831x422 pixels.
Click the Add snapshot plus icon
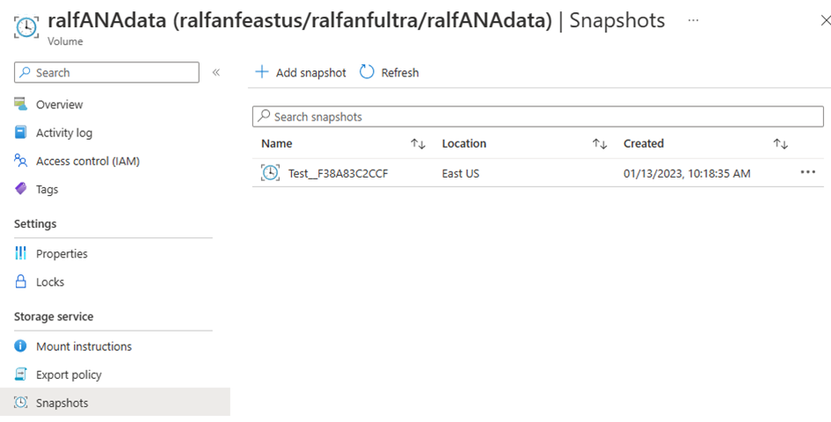[x=262, y=72]
